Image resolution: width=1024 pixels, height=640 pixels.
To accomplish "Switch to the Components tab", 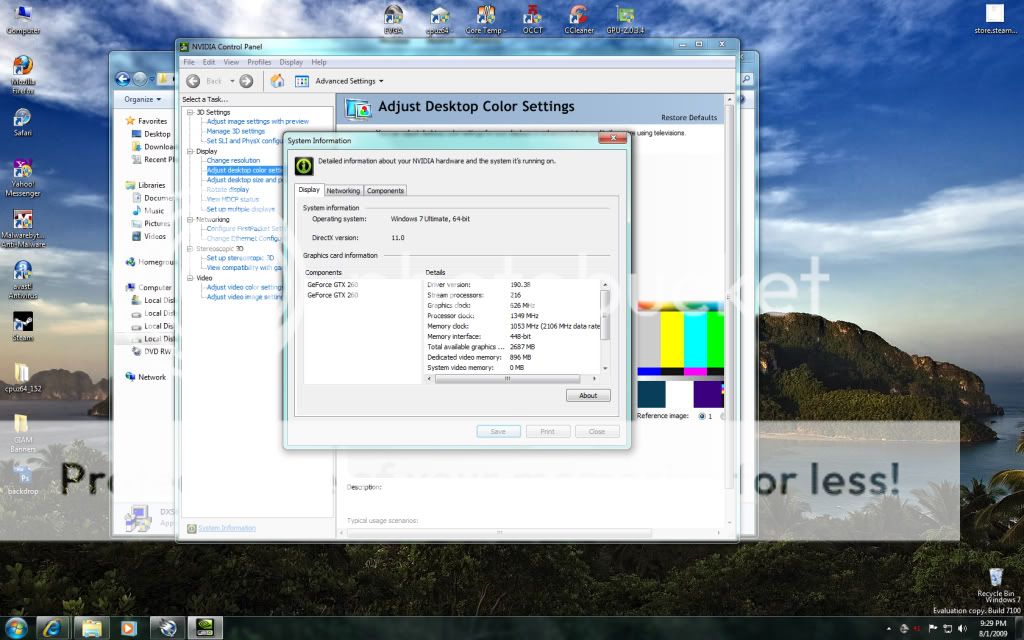I will [385, 191].
